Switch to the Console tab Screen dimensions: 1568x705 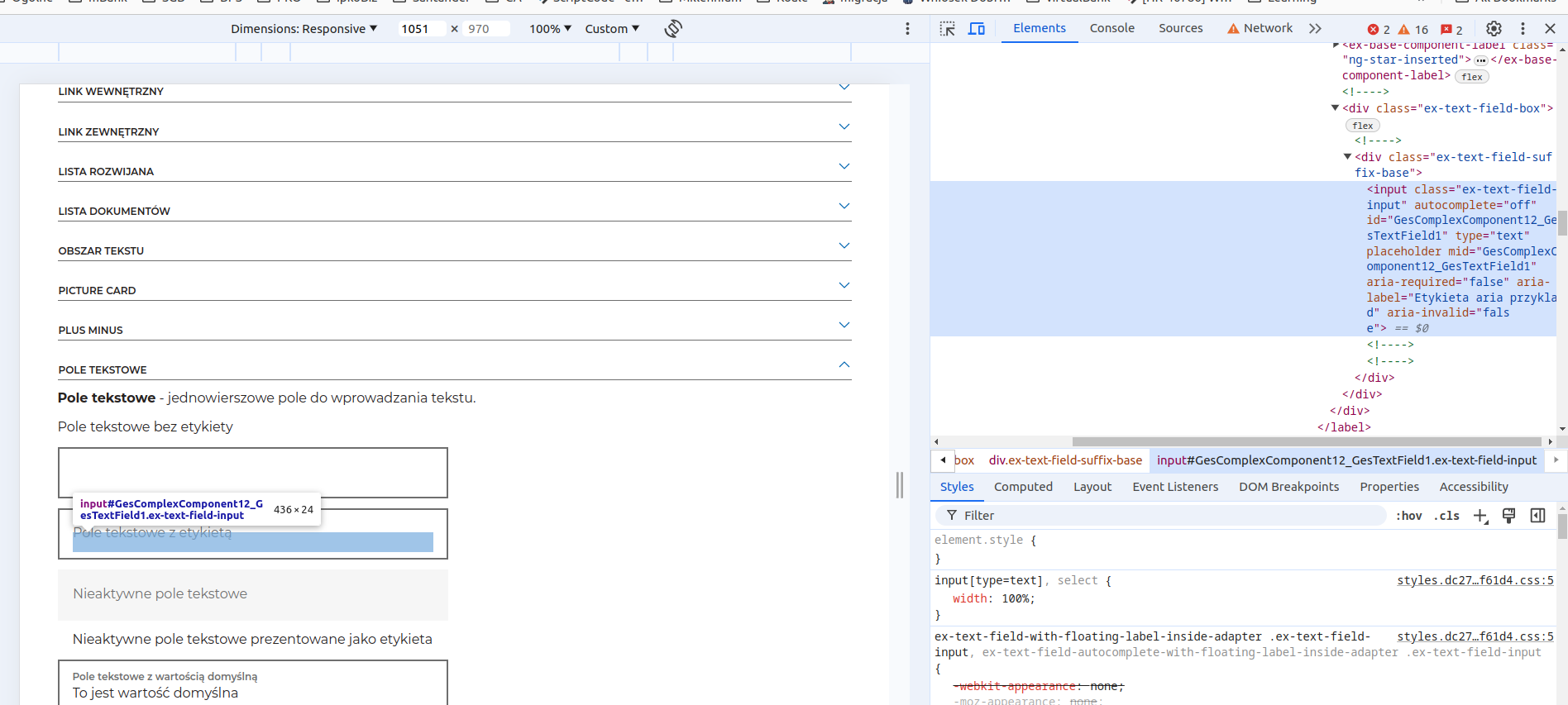click(x=1111, y=28)
